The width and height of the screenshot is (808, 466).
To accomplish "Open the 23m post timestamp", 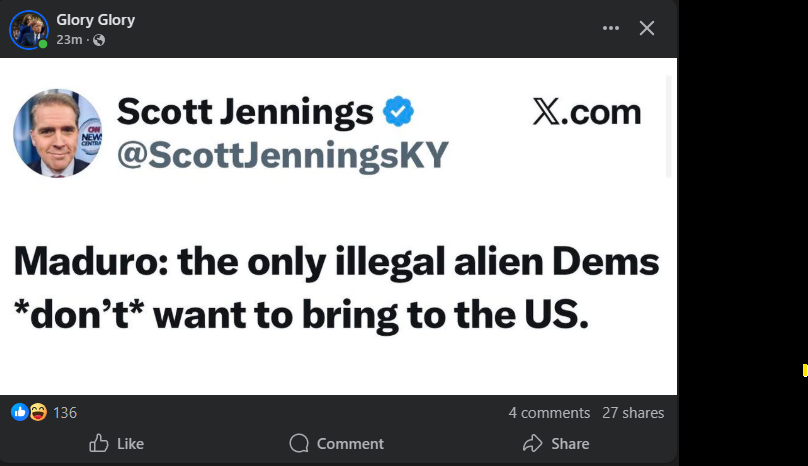I will coord(68,40).
